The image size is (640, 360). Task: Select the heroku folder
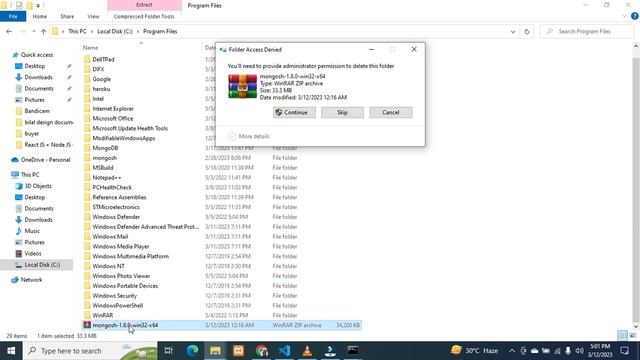coord(101,89)
